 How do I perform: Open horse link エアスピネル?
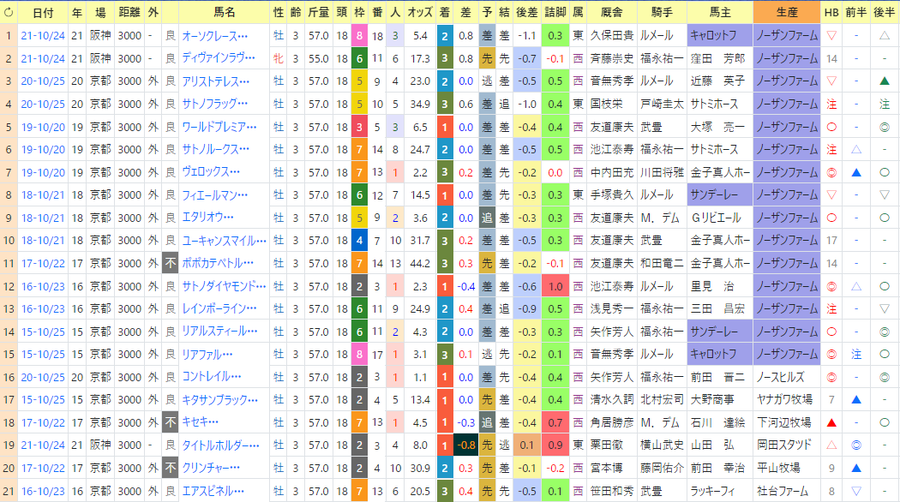point(213,491)
